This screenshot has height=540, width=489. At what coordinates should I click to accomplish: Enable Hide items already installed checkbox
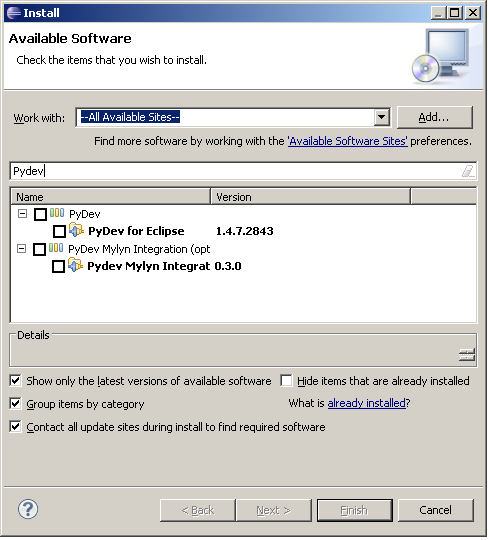[x=286, y=381]
